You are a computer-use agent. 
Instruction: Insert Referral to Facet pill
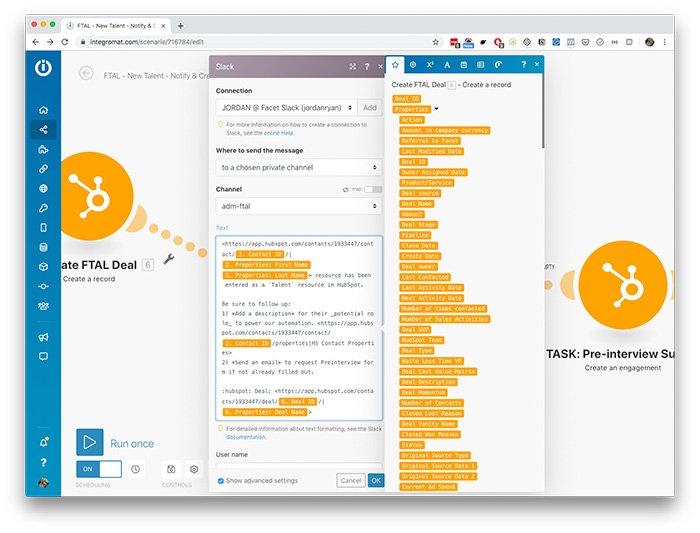point(430,141)
